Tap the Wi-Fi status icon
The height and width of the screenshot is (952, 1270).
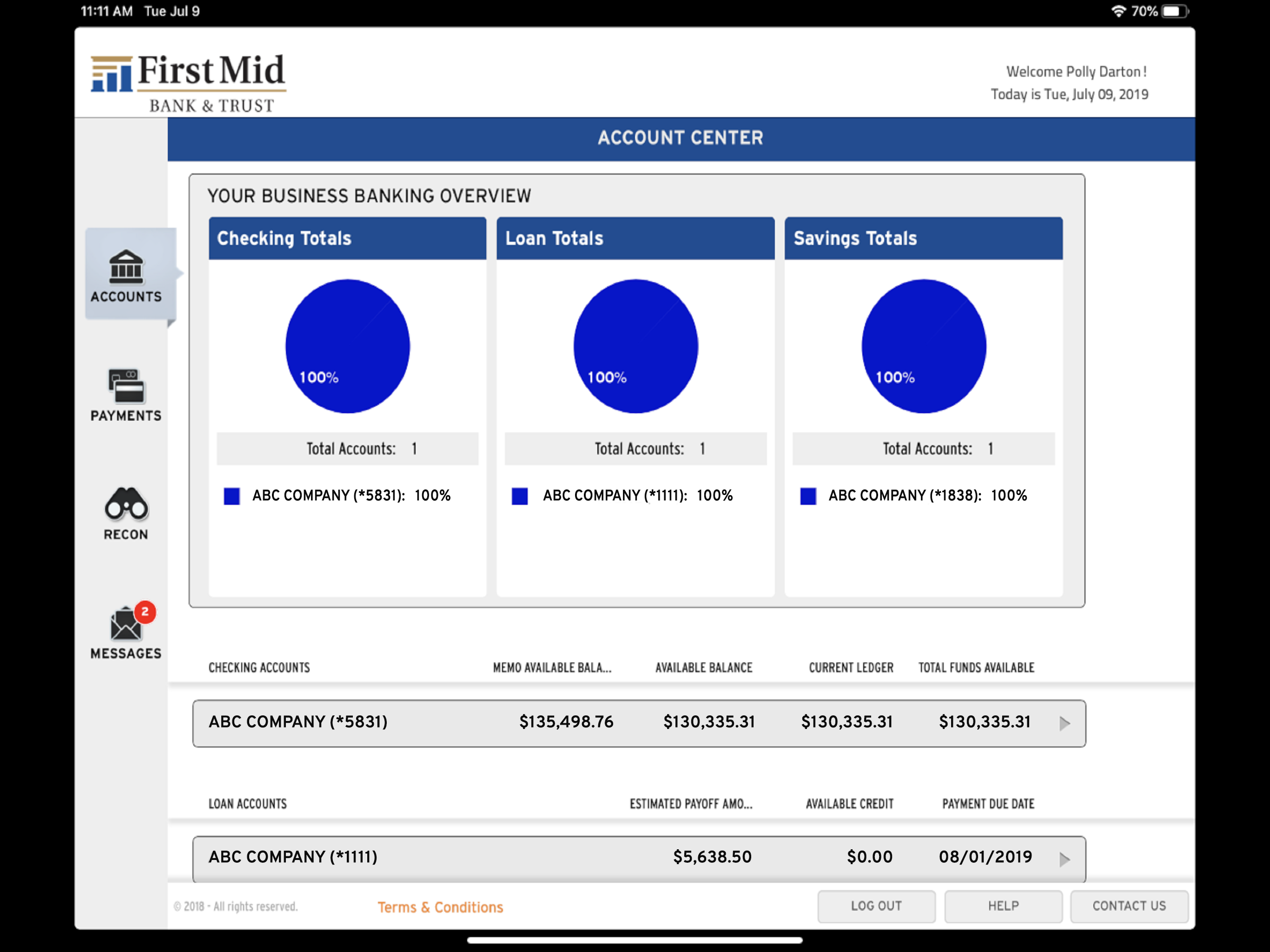pos(1118,11)
